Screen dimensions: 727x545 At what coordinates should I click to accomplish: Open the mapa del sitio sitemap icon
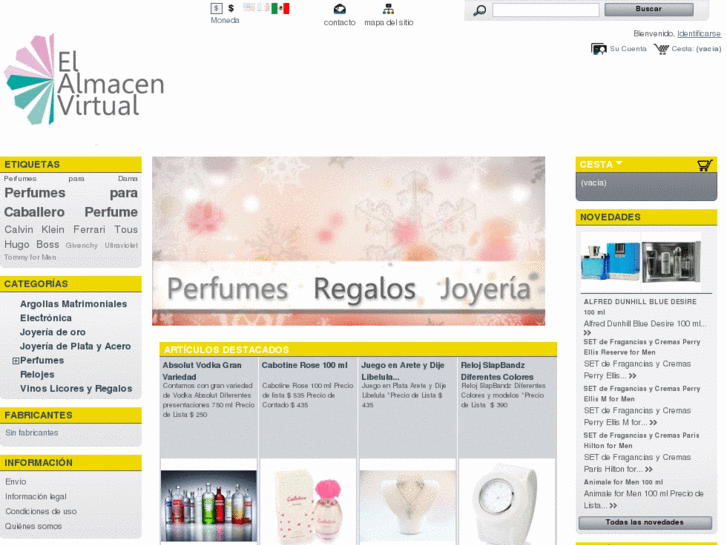coord(388,9)
